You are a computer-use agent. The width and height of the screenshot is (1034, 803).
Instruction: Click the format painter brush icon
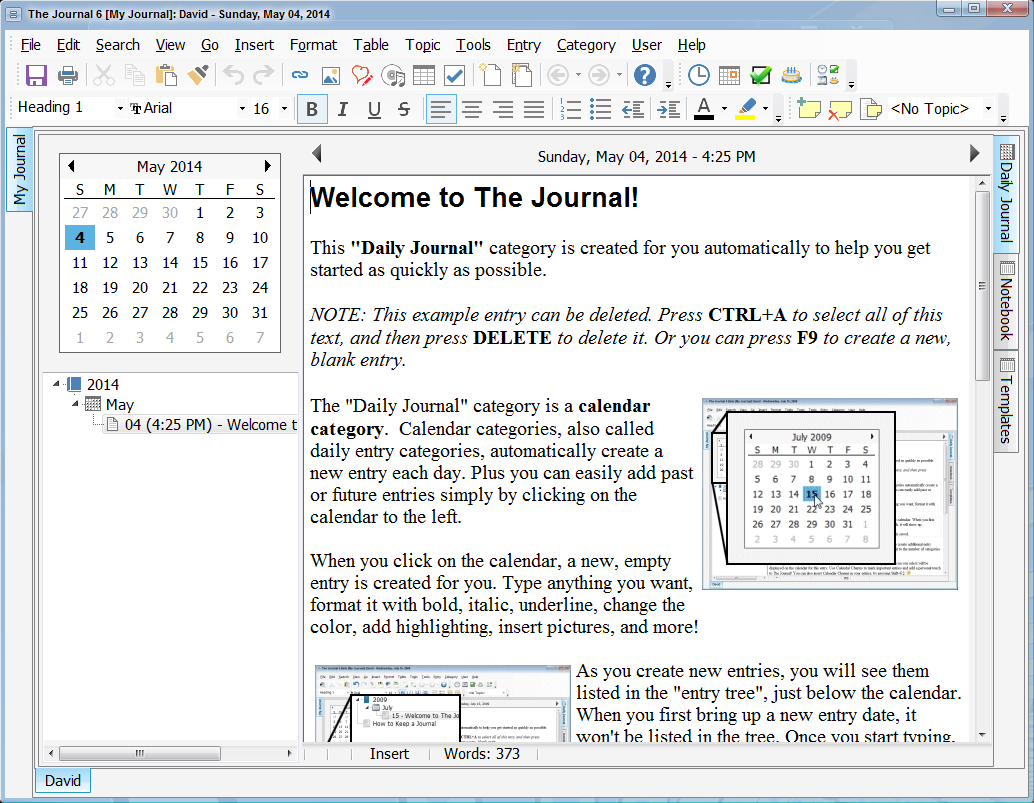[x=198, y=75]
